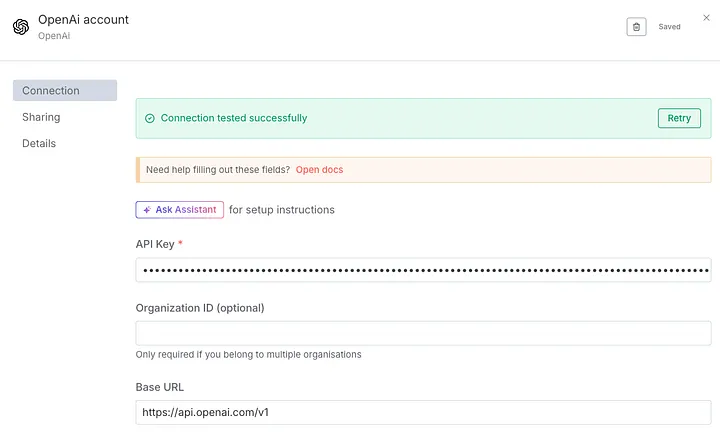Click the 'Need help filling out these fields?' text
720x433 pixels.
(x=218, y=170)
